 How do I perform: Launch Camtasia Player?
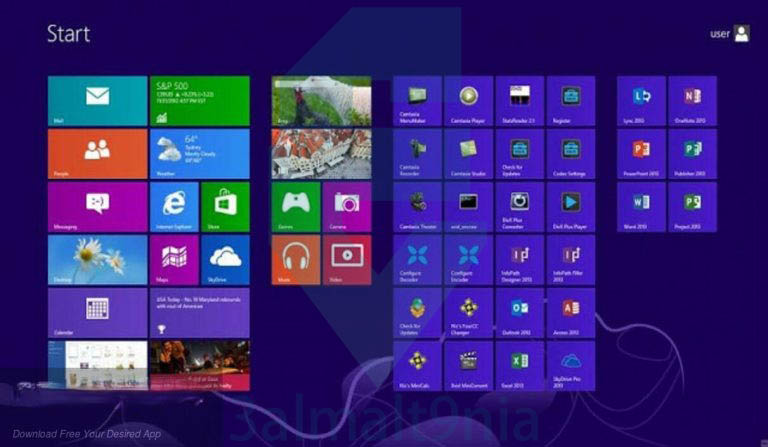coord(469,101)
